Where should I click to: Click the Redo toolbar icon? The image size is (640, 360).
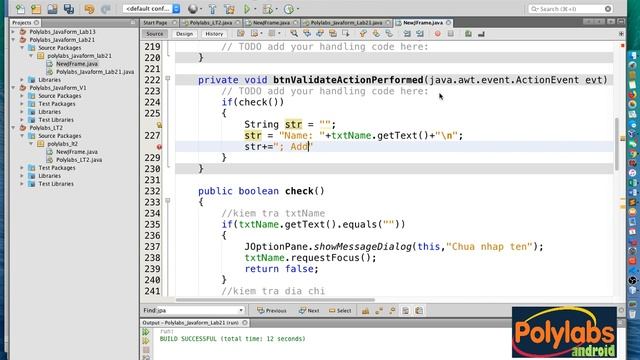coord(105,9)
